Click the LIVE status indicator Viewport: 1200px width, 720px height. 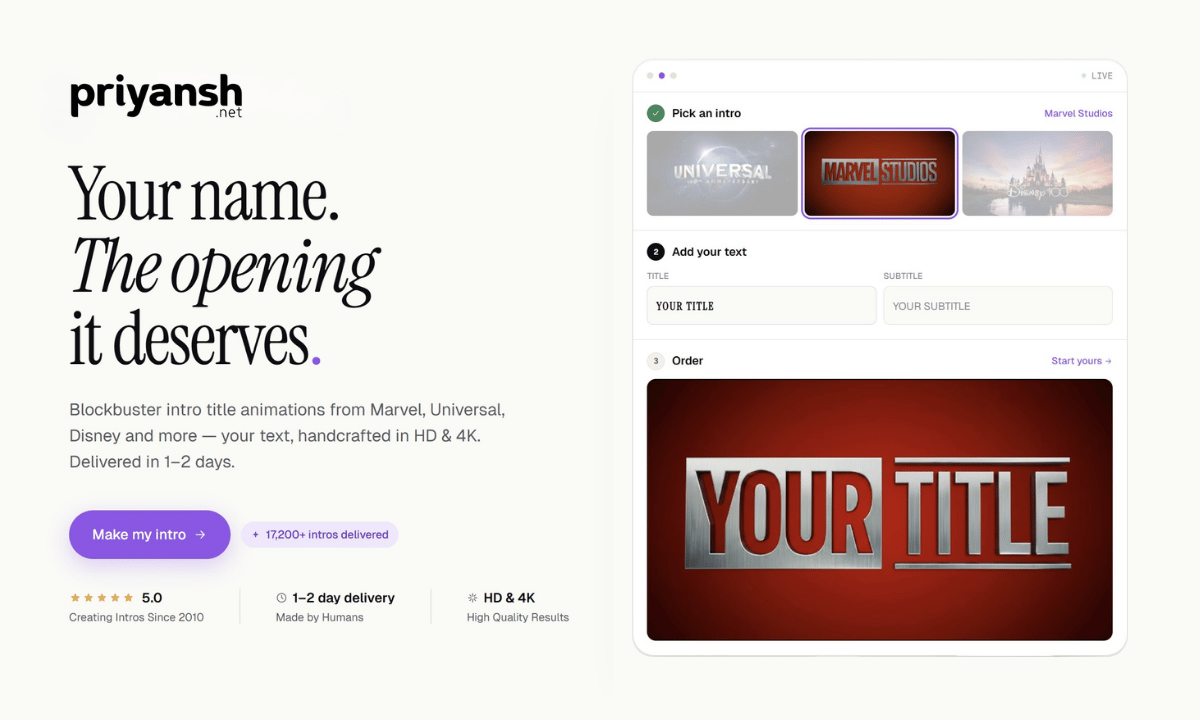point(1097,76)
